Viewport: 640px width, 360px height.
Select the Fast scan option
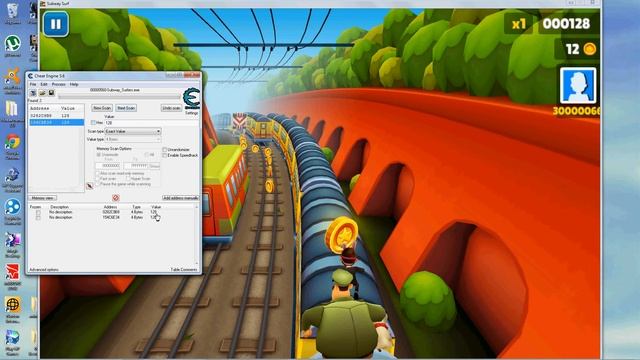coord(98,179)
